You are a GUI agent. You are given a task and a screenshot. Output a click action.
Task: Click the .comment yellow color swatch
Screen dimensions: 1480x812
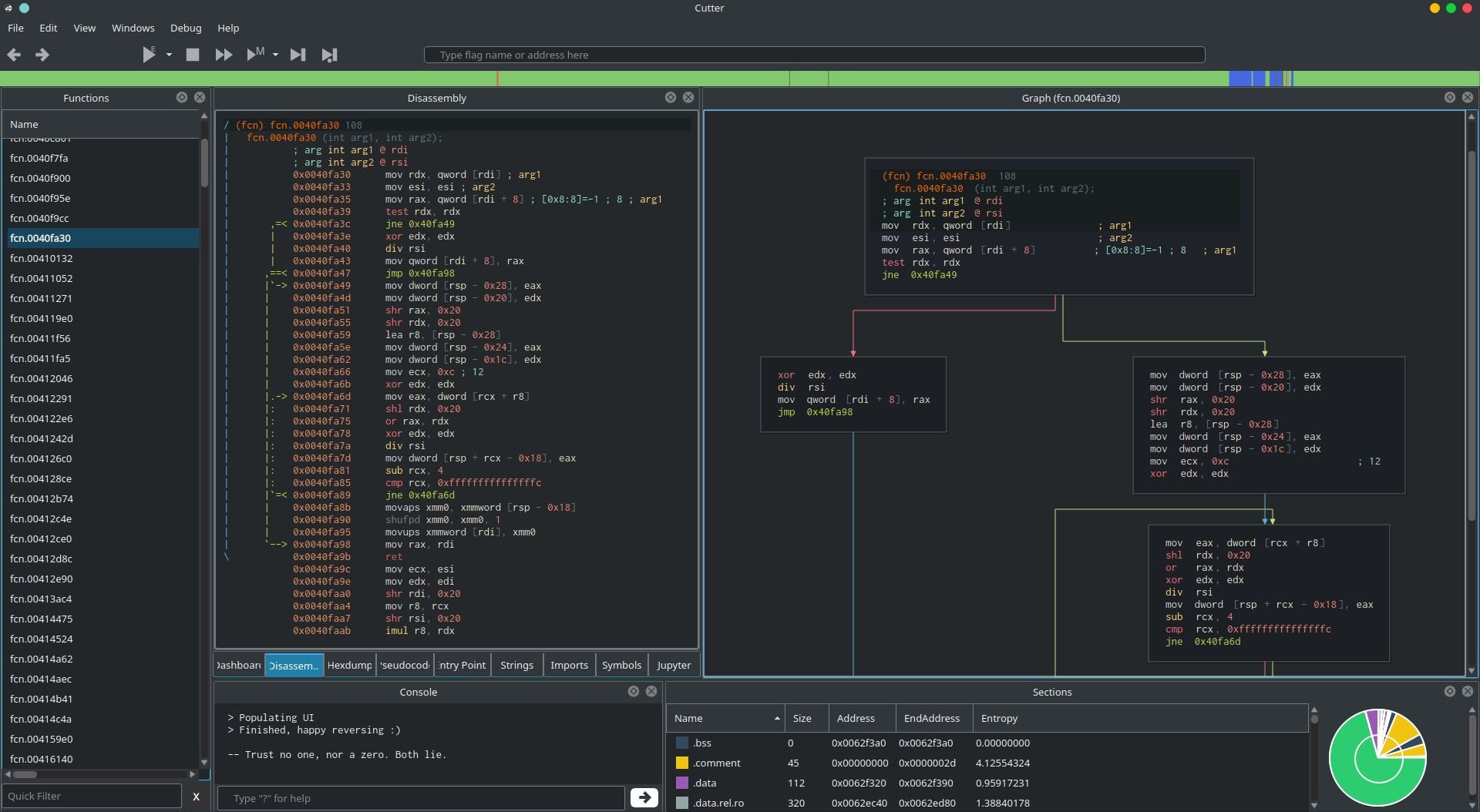[x=681, y=763]
